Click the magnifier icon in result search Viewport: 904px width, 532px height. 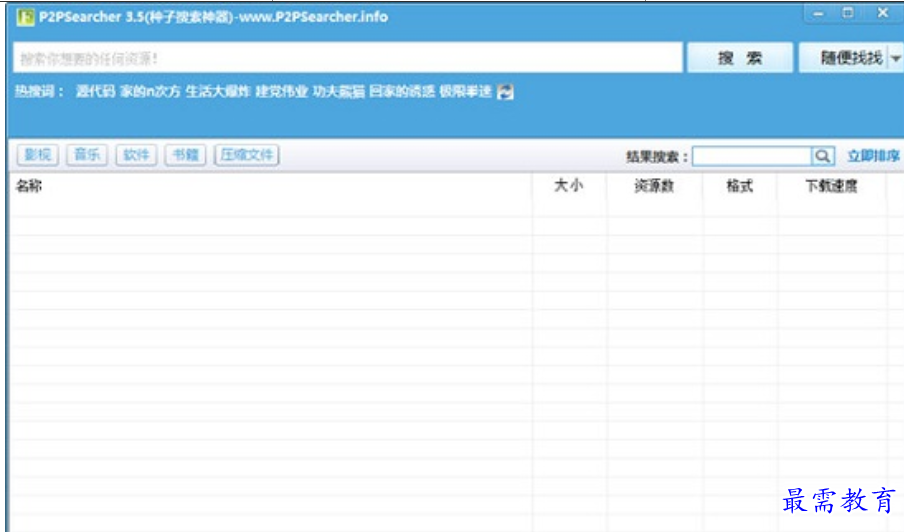(823, 156)
